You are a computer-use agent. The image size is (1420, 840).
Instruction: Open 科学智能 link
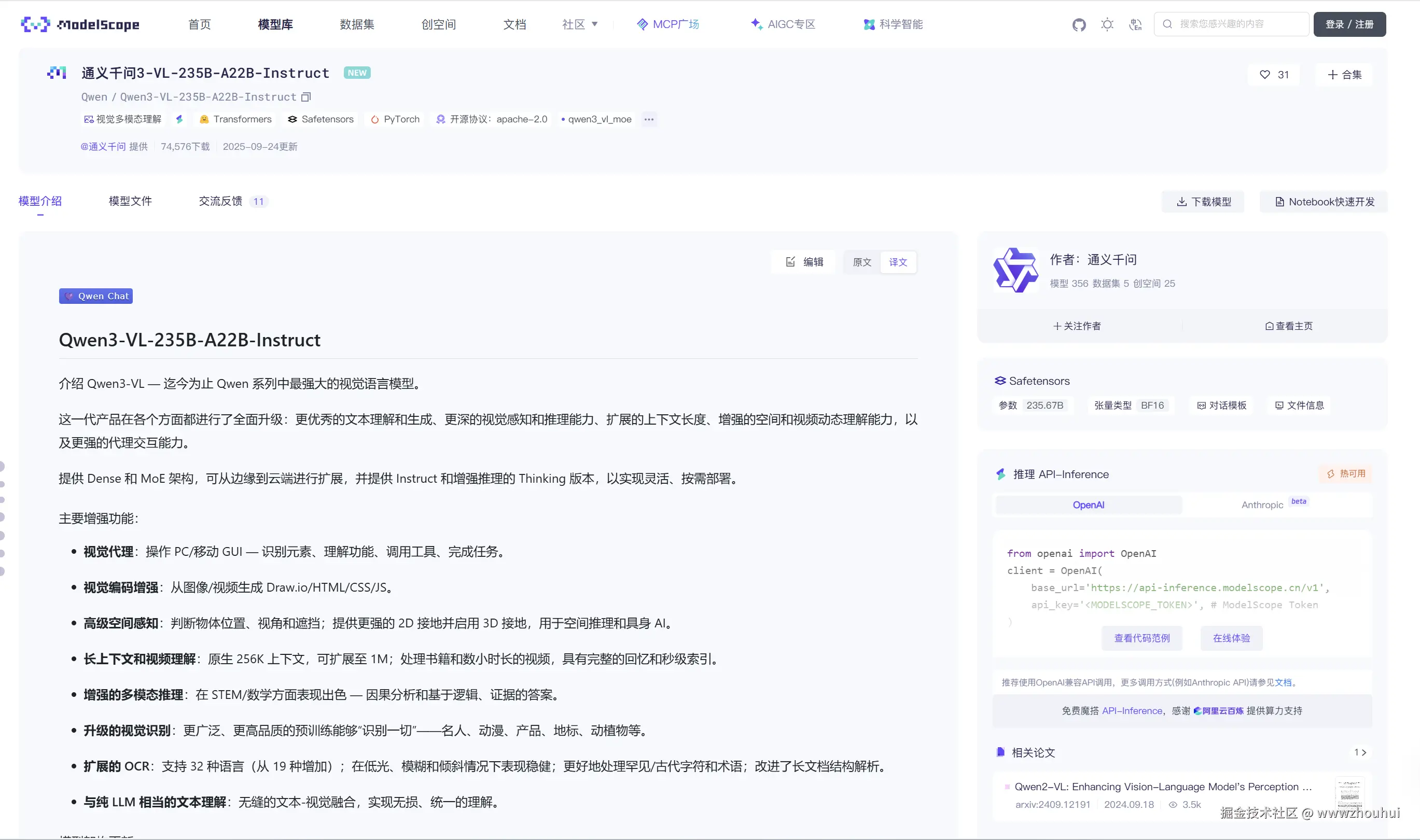[x=893, y=24]
